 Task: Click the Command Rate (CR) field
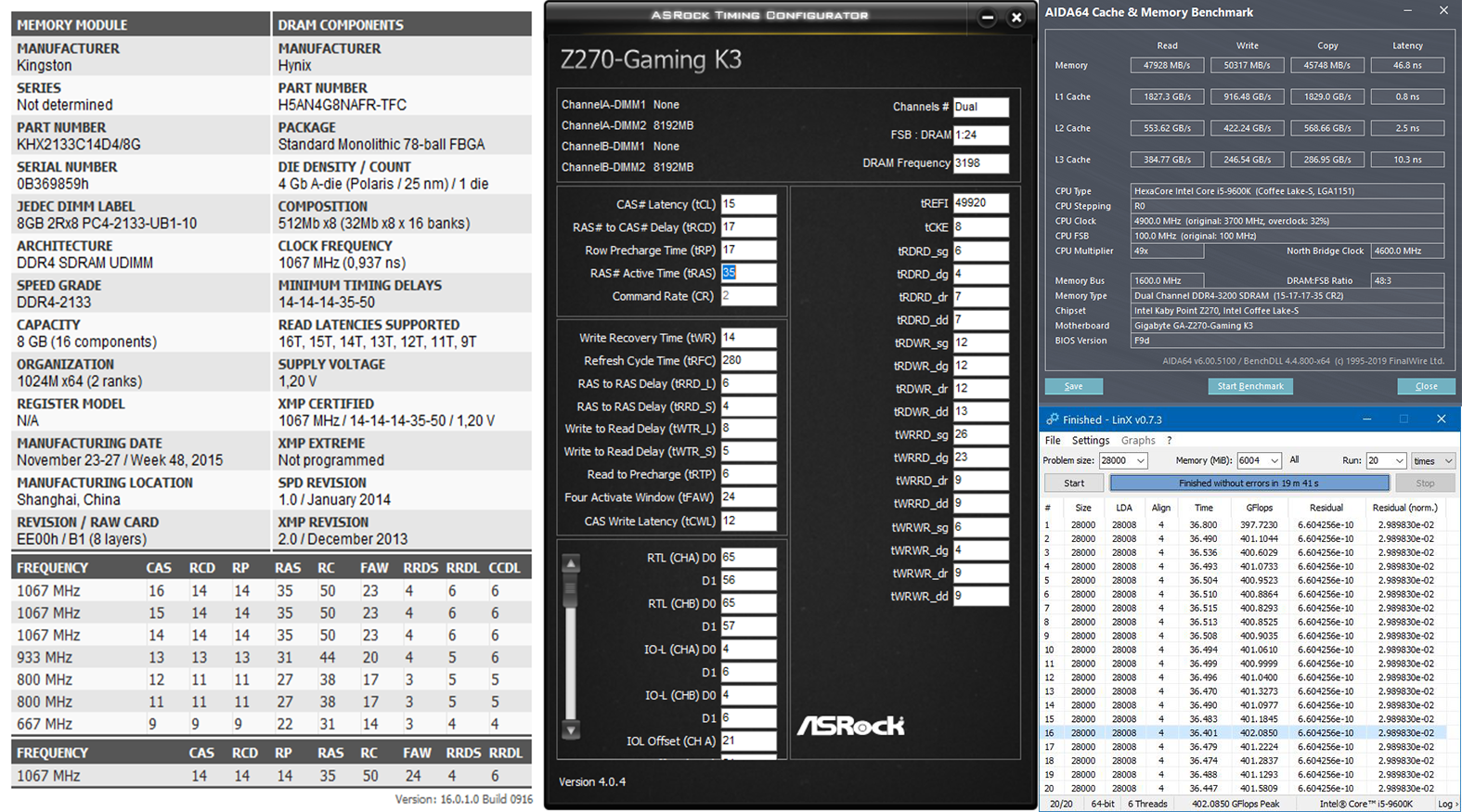point(748,296)
